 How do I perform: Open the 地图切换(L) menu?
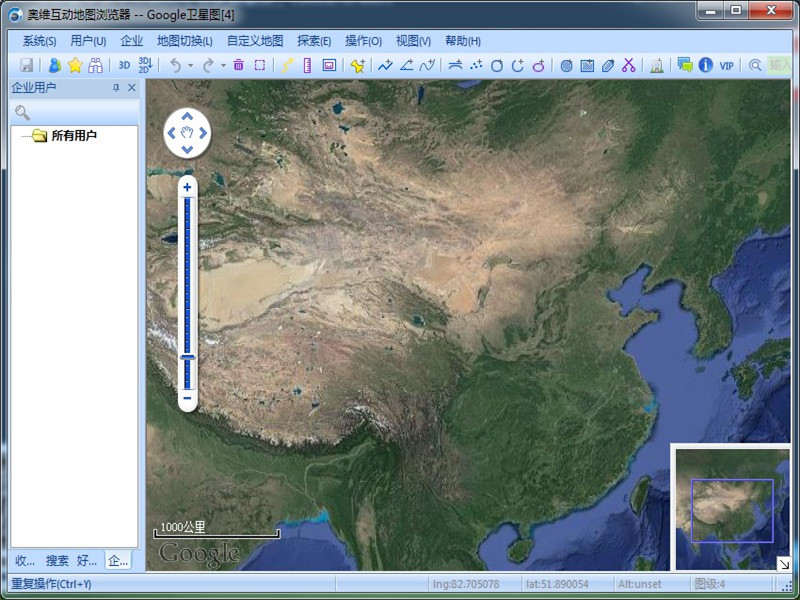185,41
